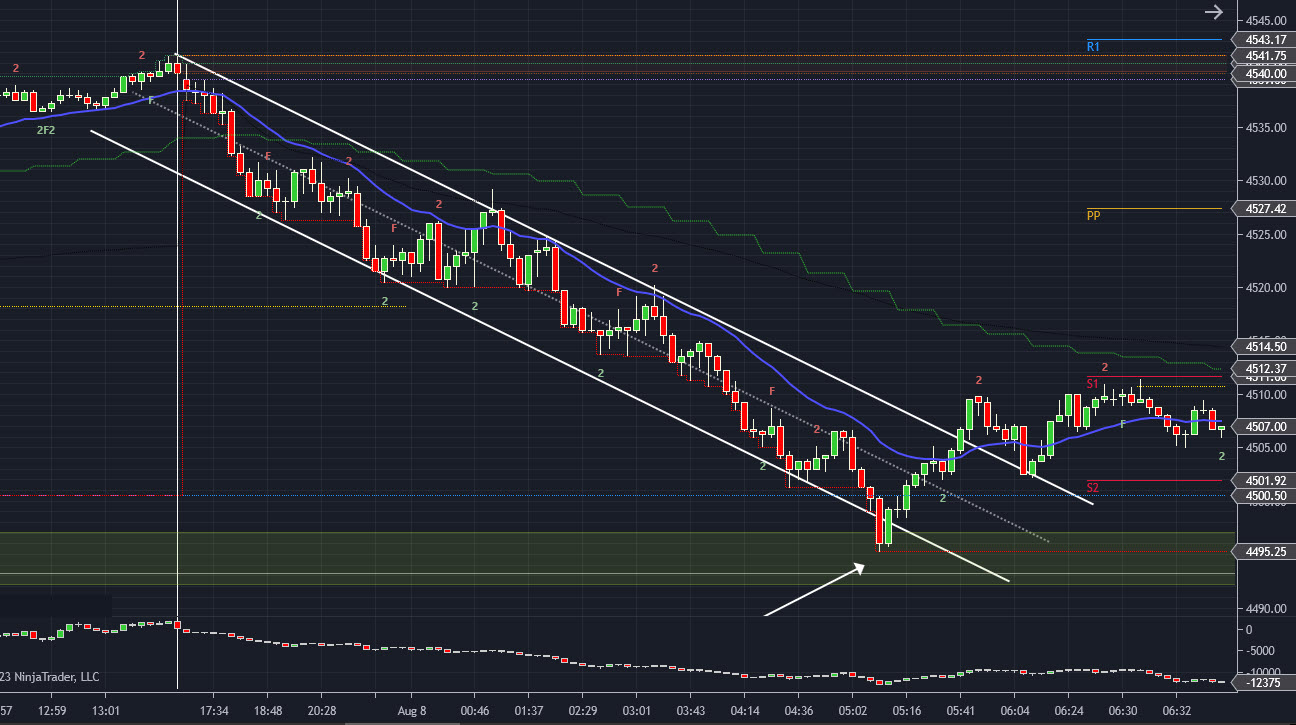
Task: Click the R1 pivot level label
Action: [x=1093, y=47]
